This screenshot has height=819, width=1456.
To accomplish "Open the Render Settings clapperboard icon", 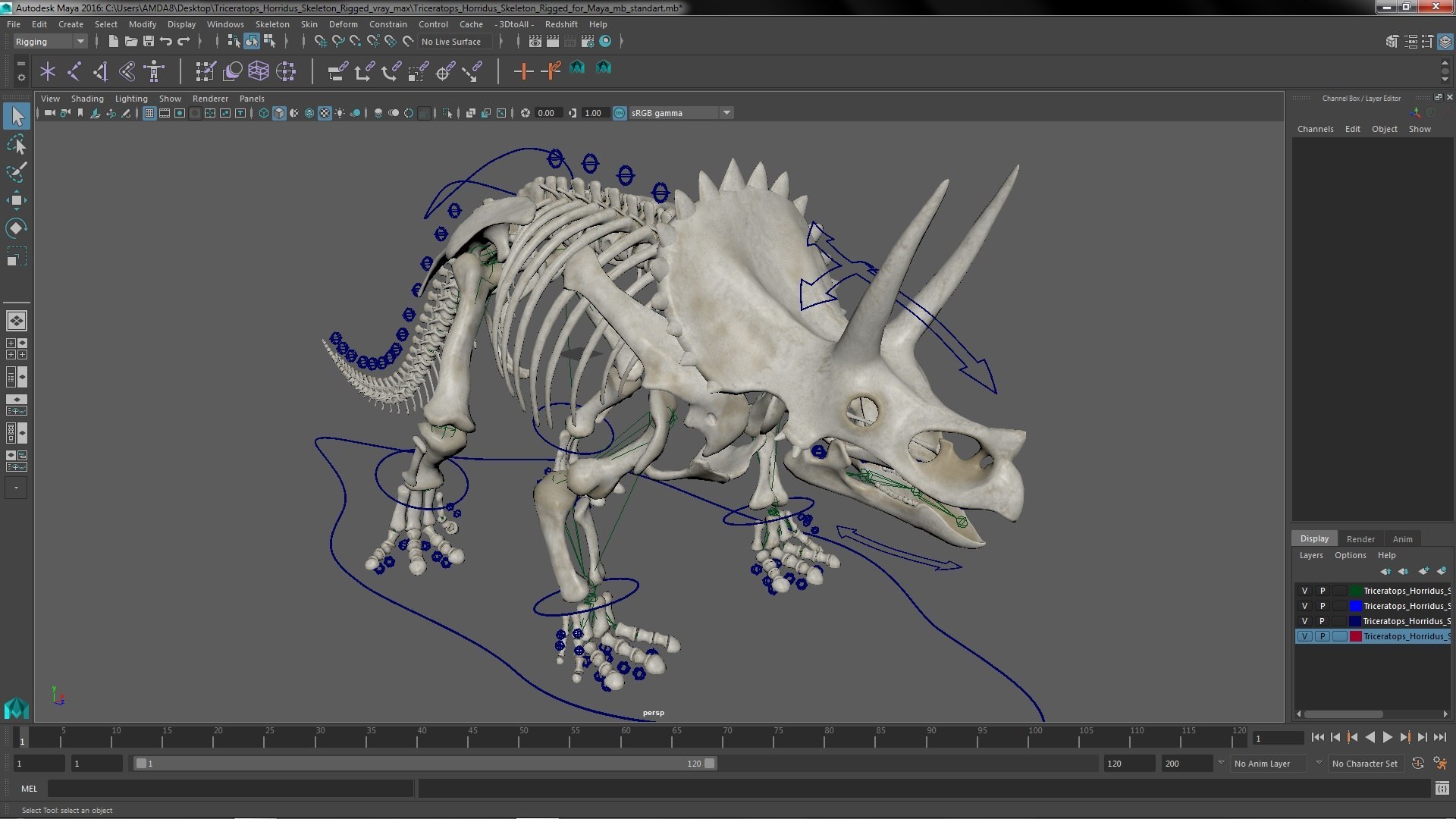I will pos(588,41).
